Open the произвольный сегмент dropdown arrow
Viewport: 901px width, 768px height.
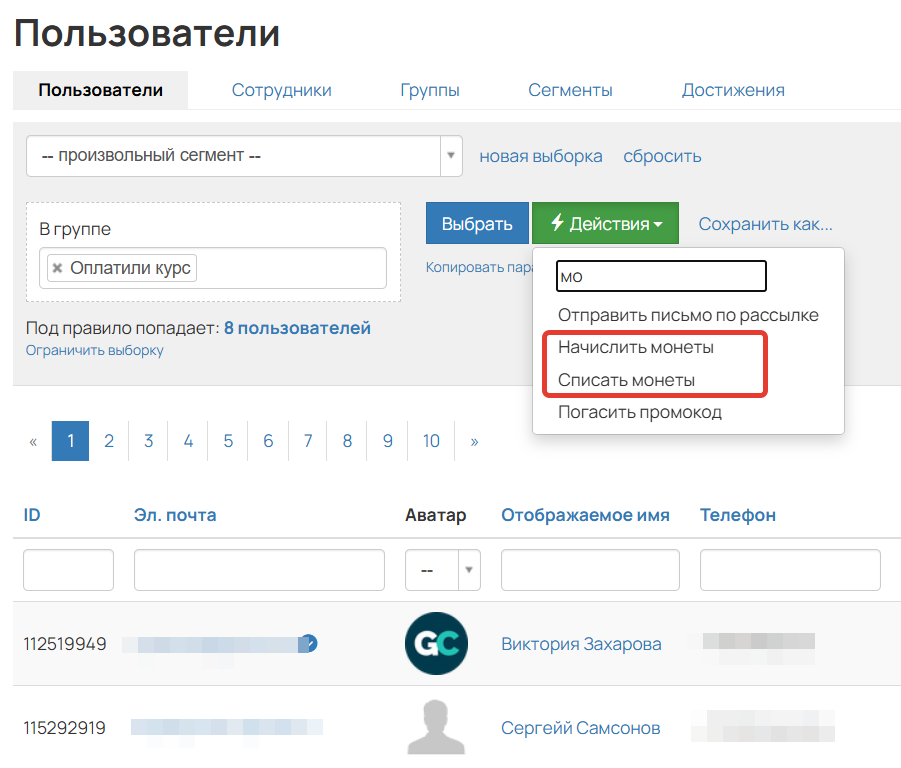[451, 156]
